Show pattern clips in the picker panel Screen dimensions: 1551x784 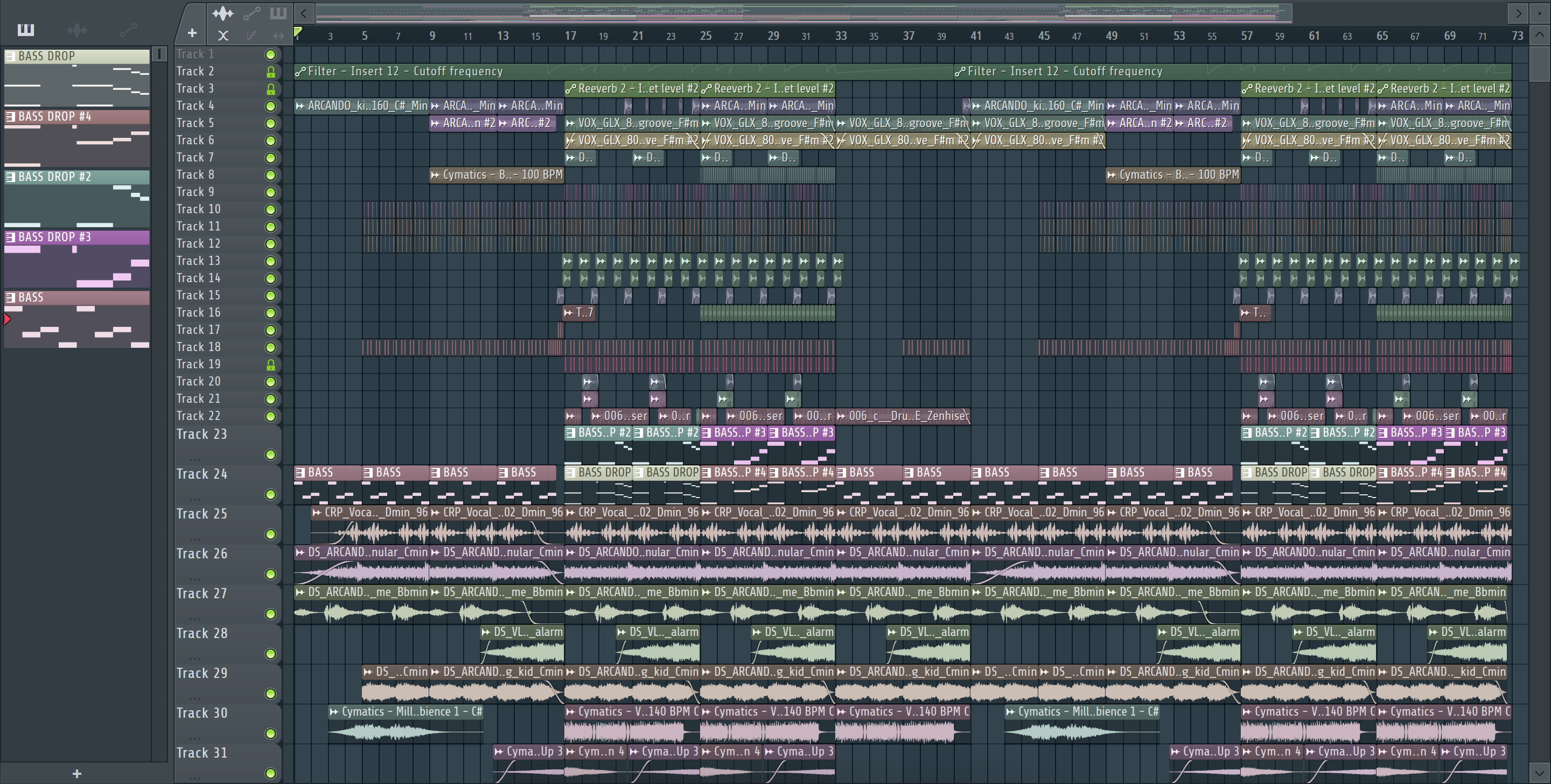(25, 29)
